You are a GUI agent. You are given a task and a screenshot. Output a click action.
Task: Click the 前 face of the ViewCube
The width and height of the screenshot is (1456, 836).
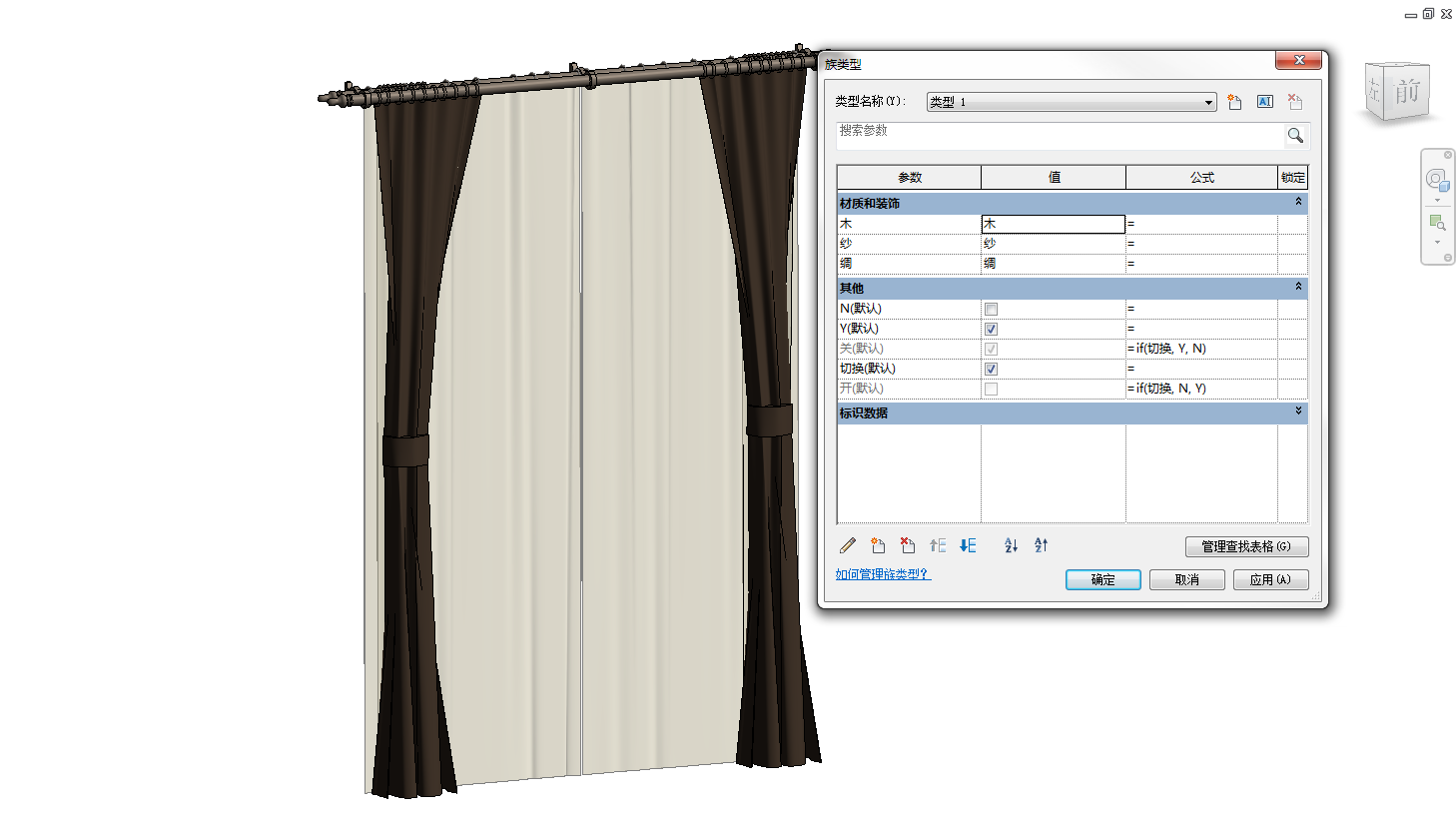pos(1407,92)
